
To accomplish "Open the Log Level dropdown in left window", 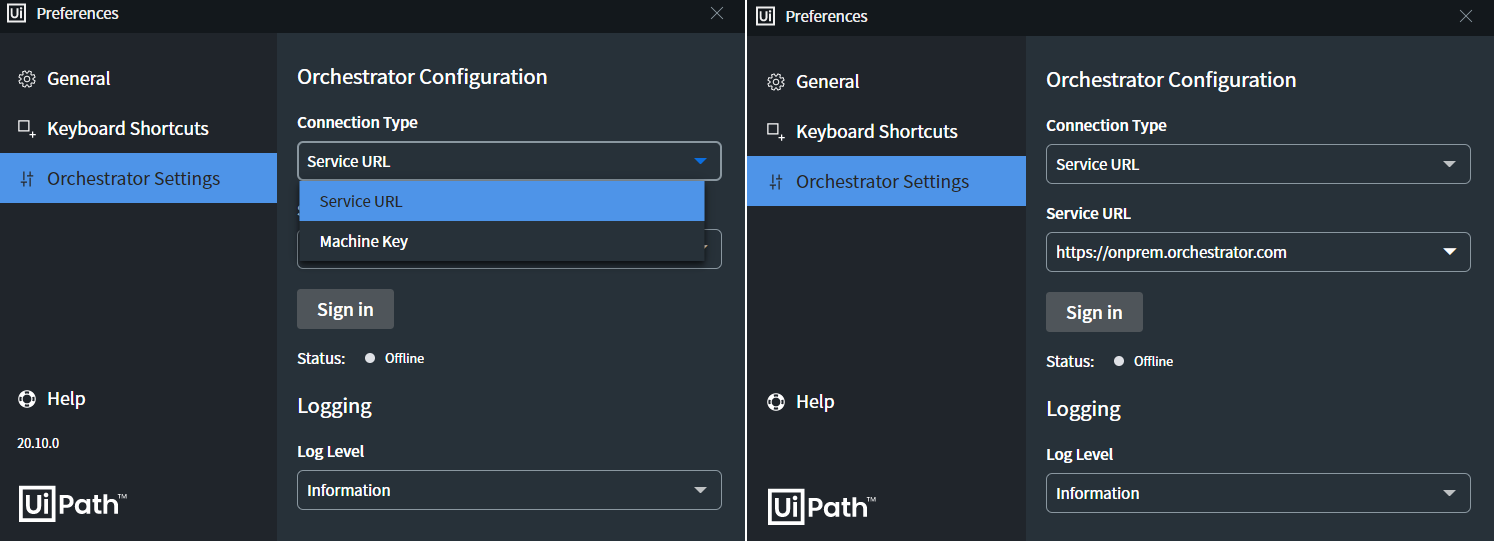I will tap(509, 490).
